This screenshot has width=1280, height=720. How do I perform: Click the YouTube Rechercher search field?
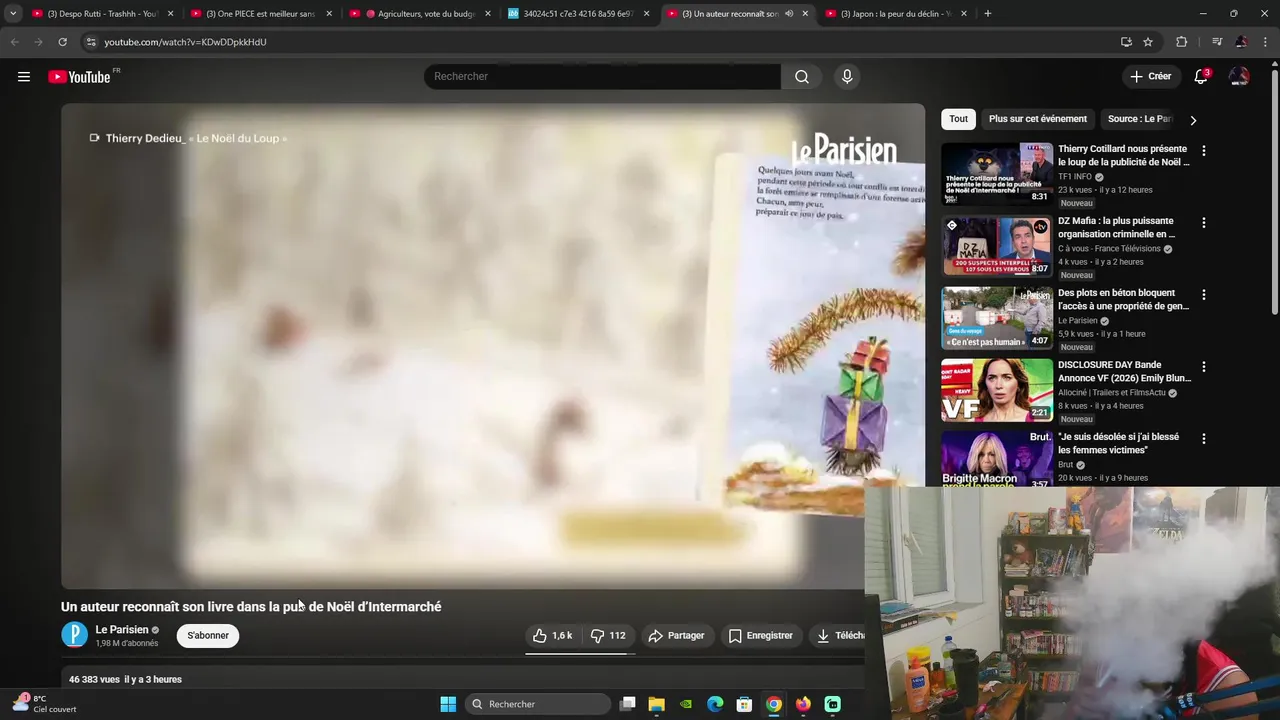tap(602, 76)
